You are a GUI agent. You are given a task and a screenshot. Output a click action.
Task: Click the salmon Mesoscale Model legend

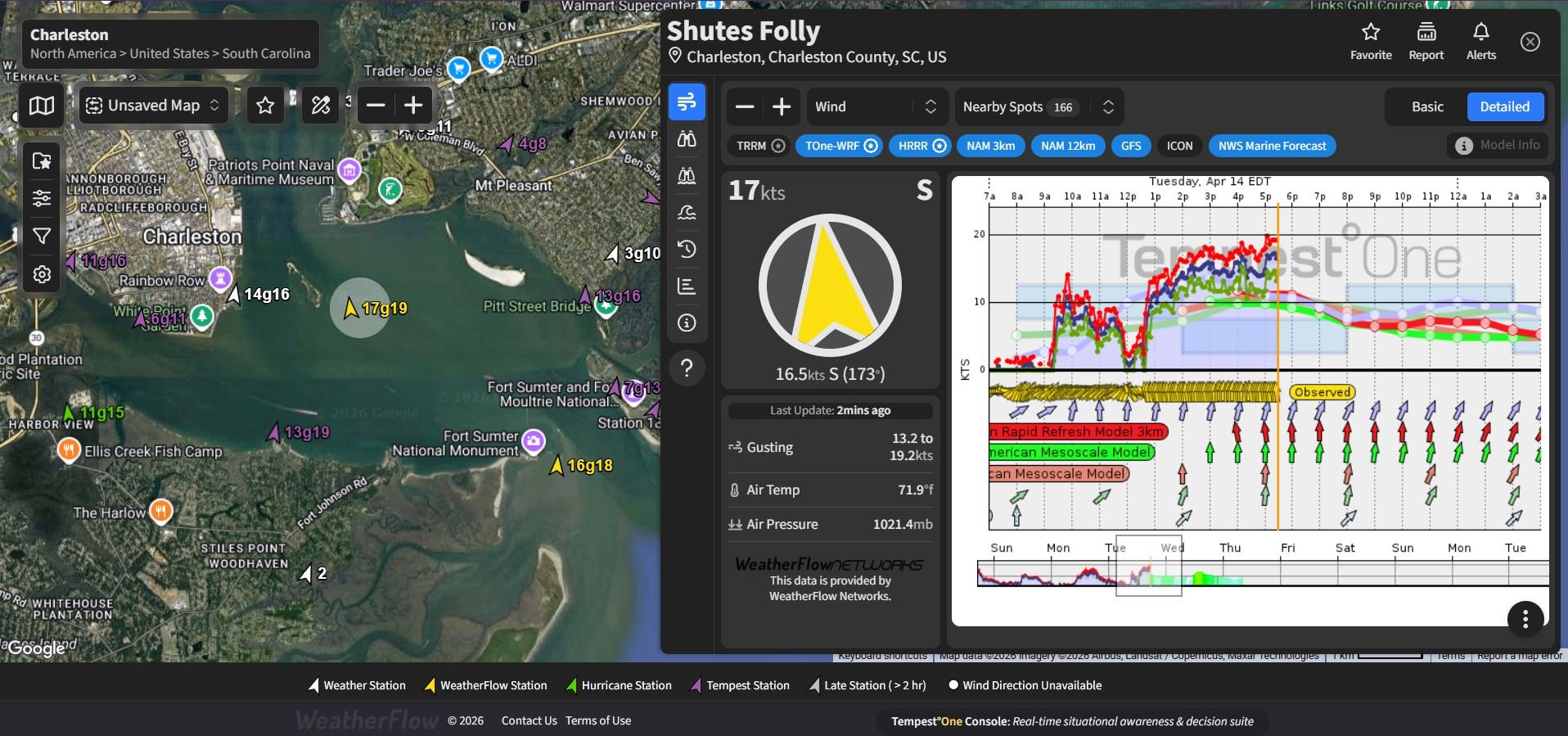pyautogui.click(x=1059, y=473)
